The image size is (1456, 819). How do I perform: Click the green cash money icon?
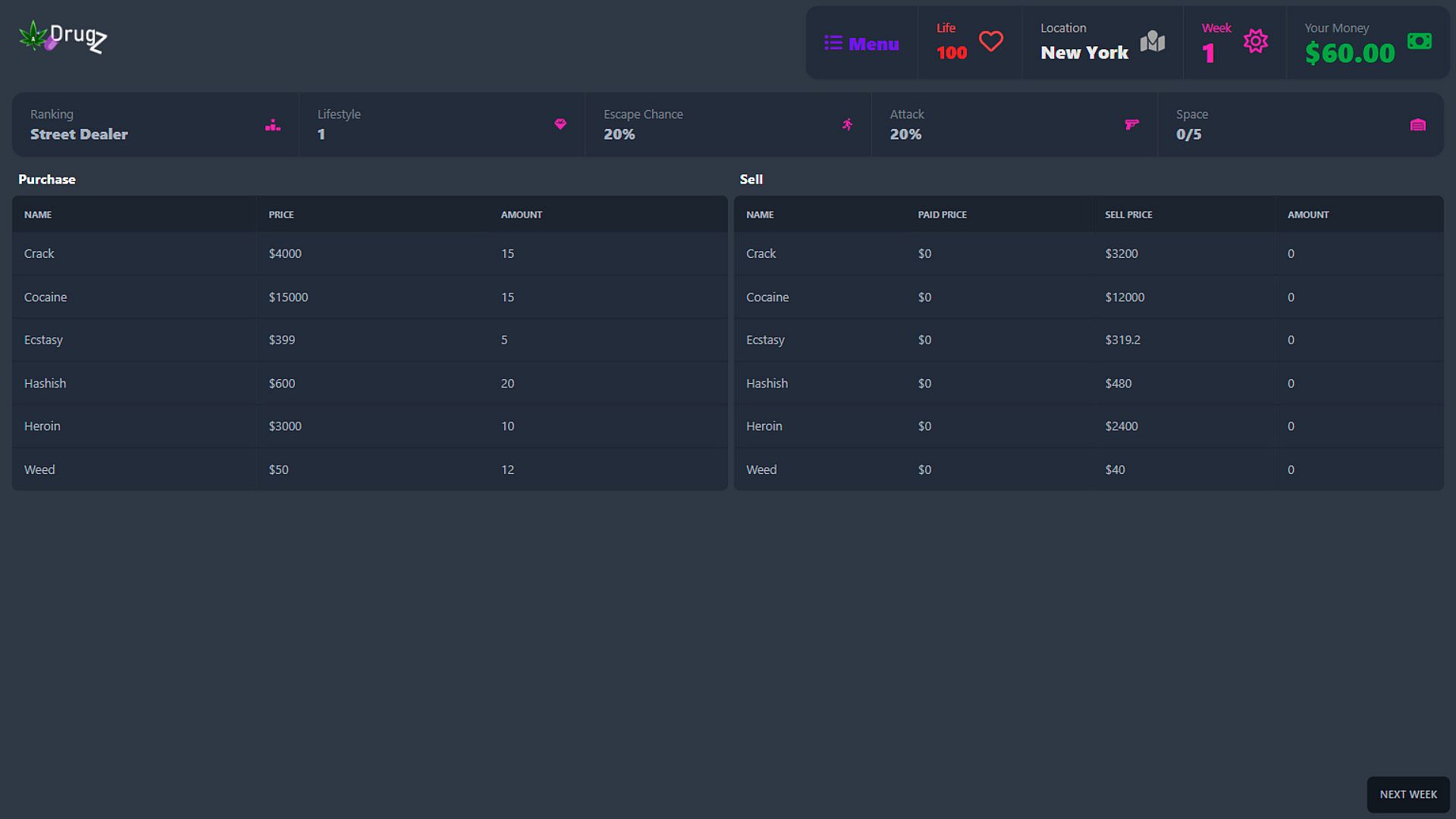[1419, 41]
